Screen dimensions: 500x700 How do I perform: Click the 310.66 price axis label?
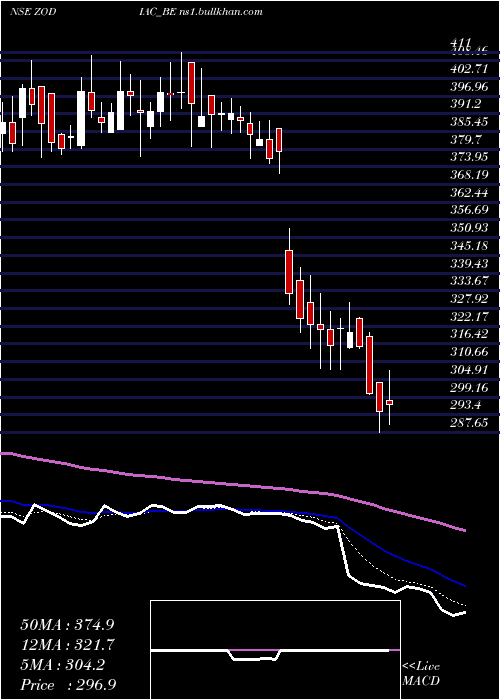click(x=470, y=352)
